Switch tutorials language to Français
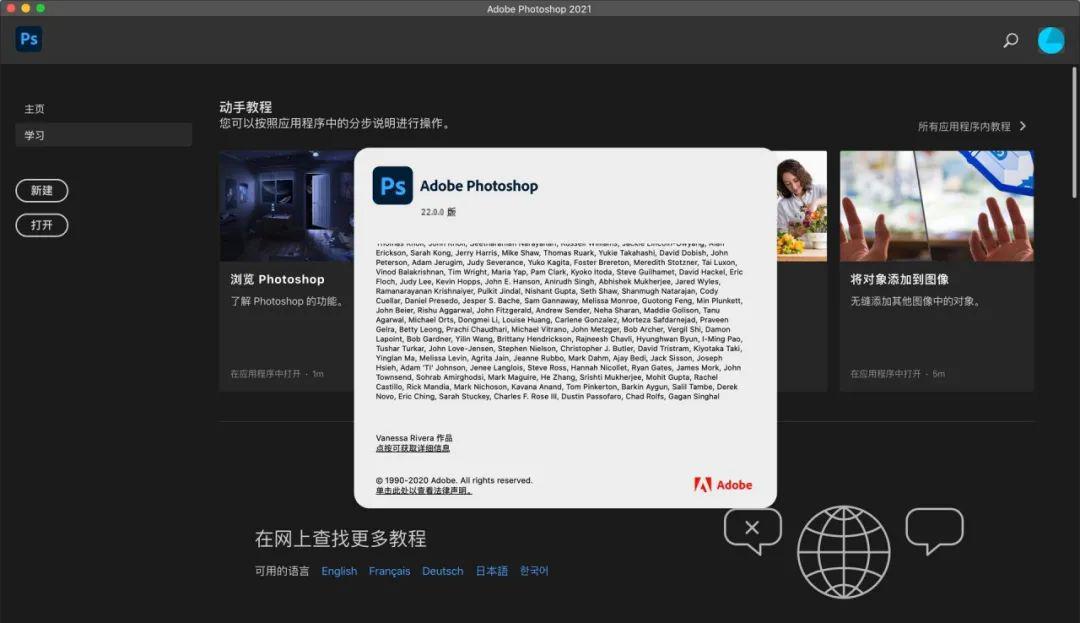The height and width of the screenshot is (623, 1080). point(389,571)
